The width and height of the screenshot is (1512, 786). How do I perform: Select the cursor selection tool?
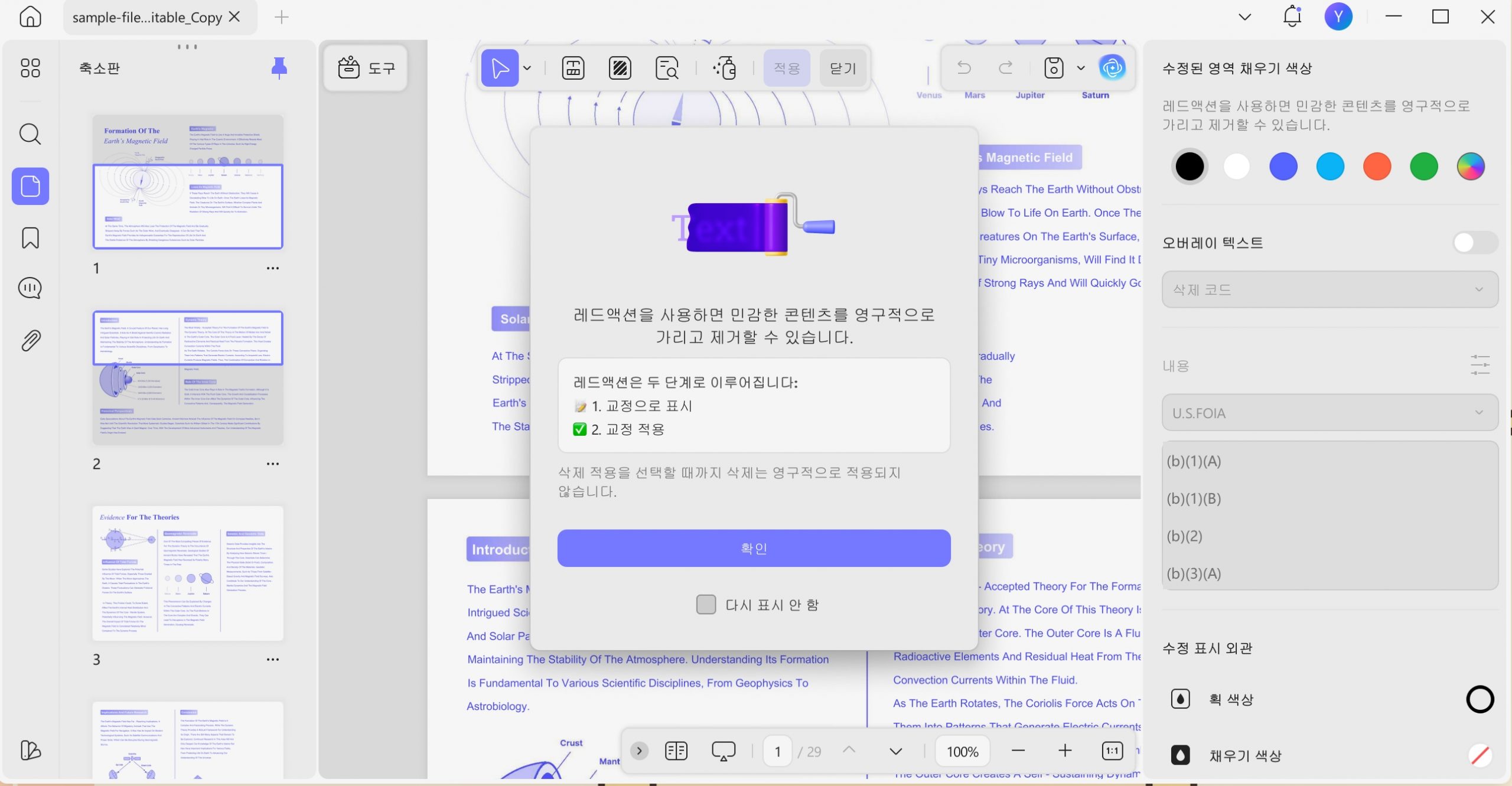tap(500, 68)
